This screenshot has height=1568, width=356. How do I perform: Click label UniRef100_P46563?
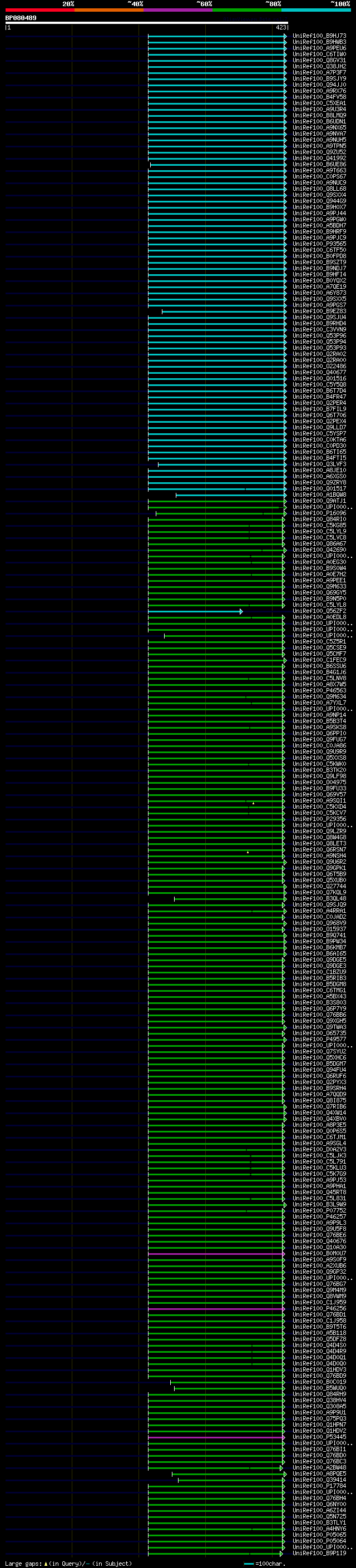coord(319,690)
